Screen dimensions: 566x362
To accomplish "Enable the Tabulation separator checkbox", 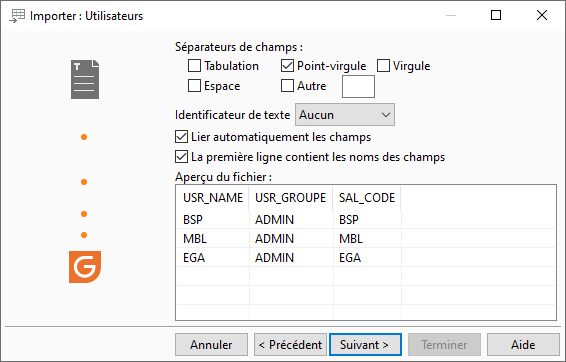I will pyautogui.click(x=194, y=66).
